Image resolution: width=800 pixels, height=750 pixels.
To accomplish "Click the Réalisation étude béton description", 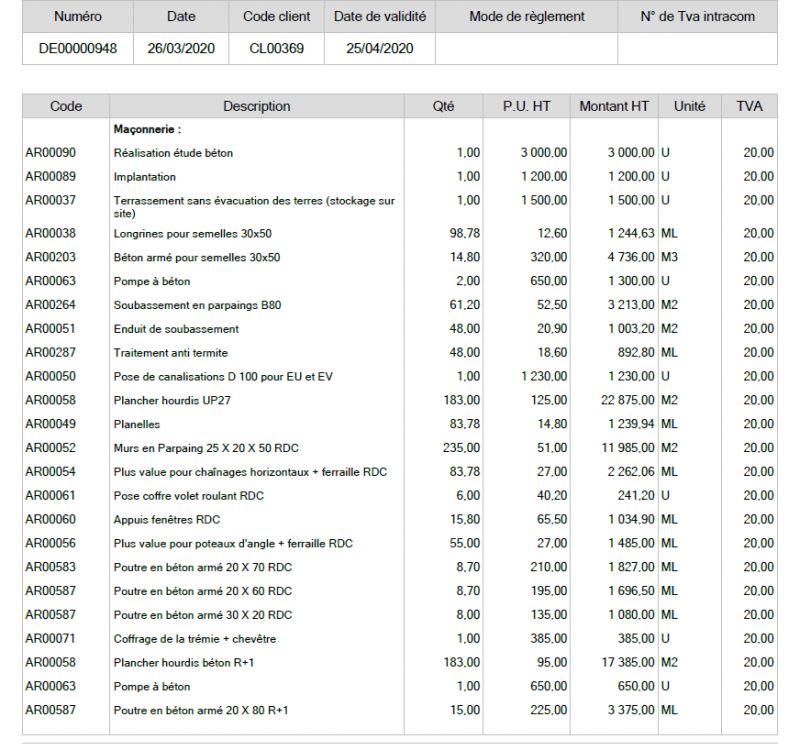I will point(174,153).
